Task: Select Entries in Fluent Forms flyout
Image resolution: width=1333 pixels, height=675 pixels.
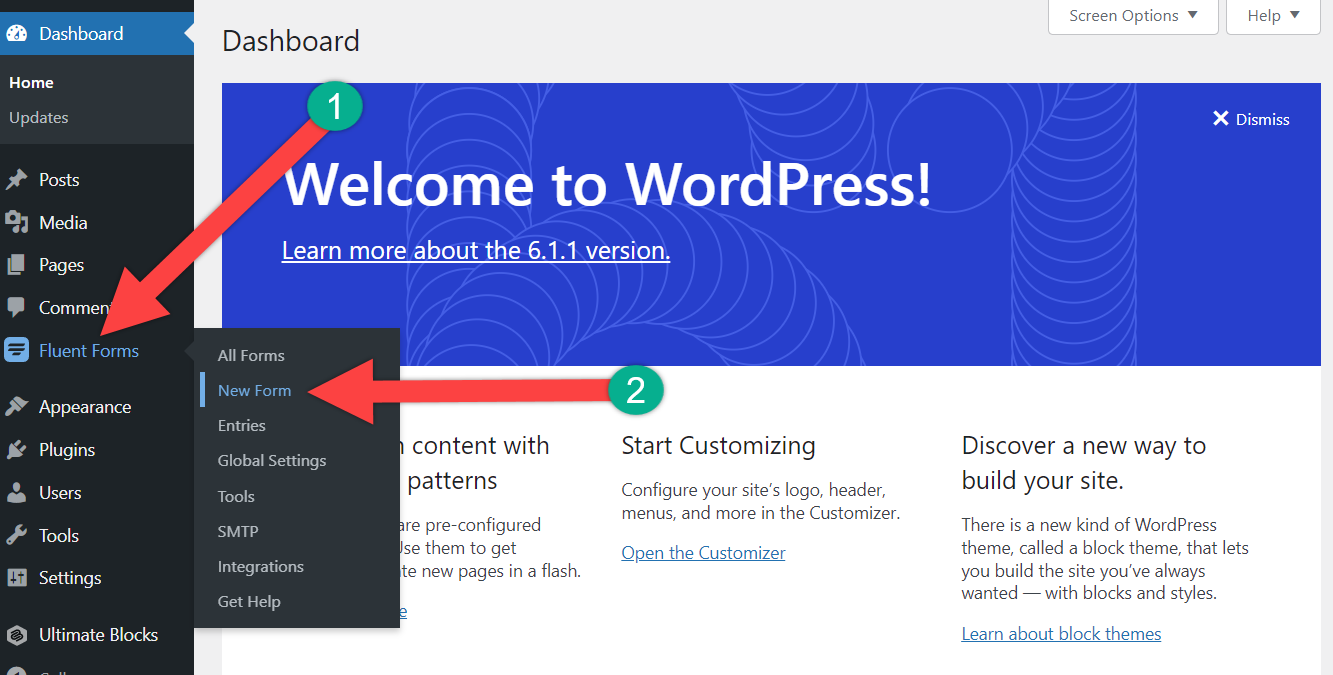Action: pyautogui.click(x=242, y=425)
